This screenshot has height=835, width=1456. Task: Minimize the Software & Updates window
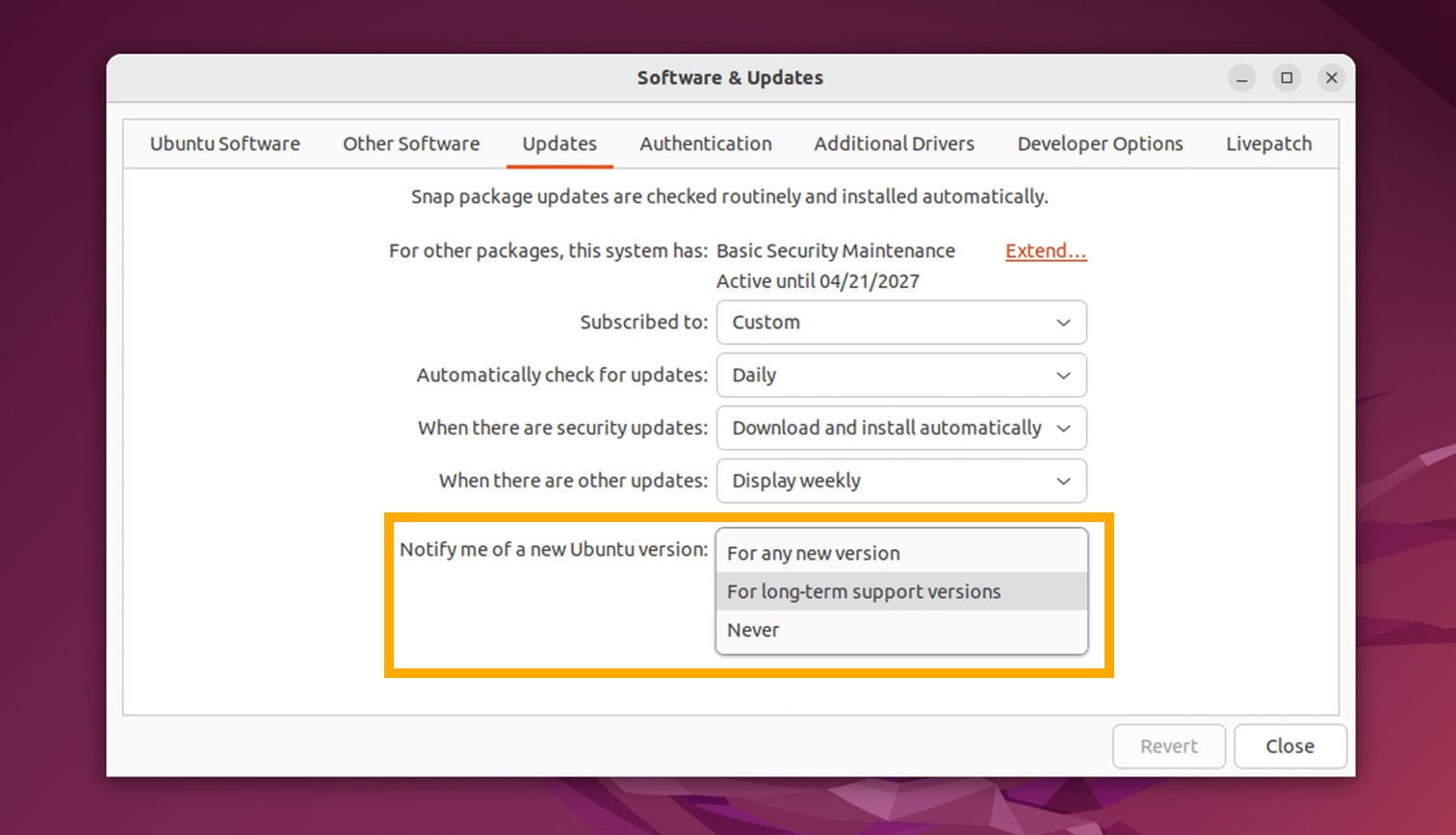[x=1242, y=78]
